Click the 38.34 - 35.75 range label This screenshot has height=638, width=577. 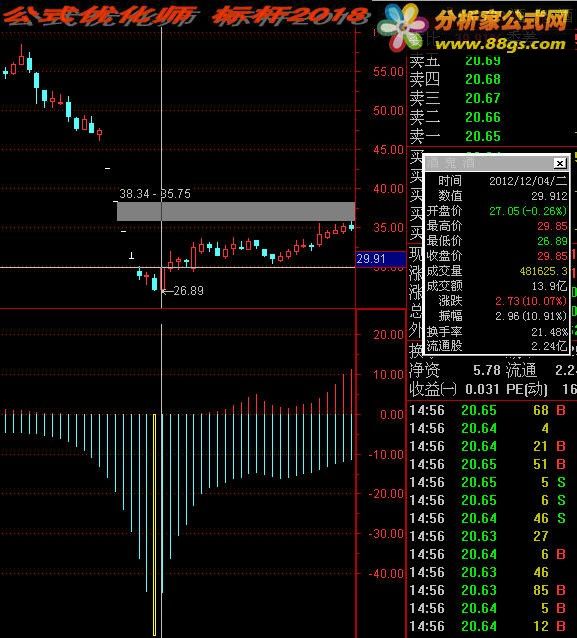[x=155, y=194]
